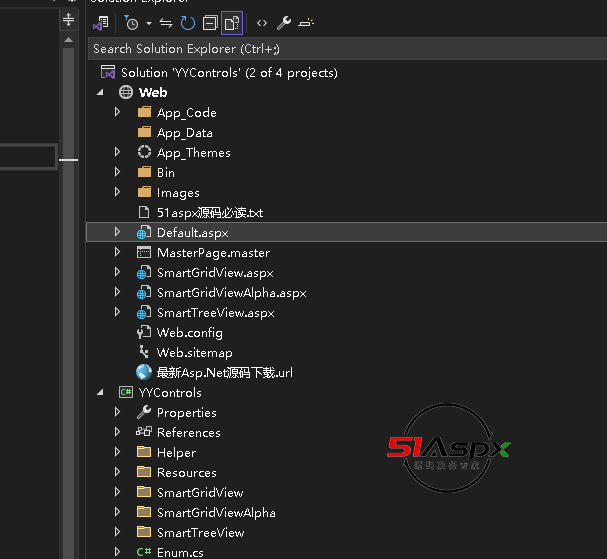Collapse the Web project node
607x559 pixels.
tap(100, 92)
